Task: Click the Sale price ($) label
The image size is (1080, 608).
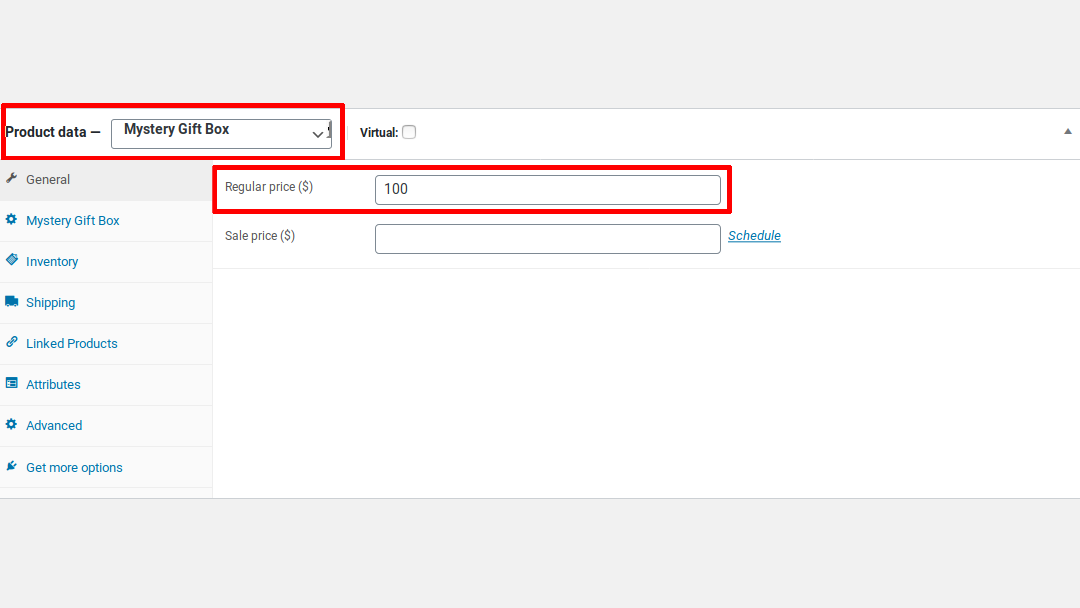Action: coord(260,236)
